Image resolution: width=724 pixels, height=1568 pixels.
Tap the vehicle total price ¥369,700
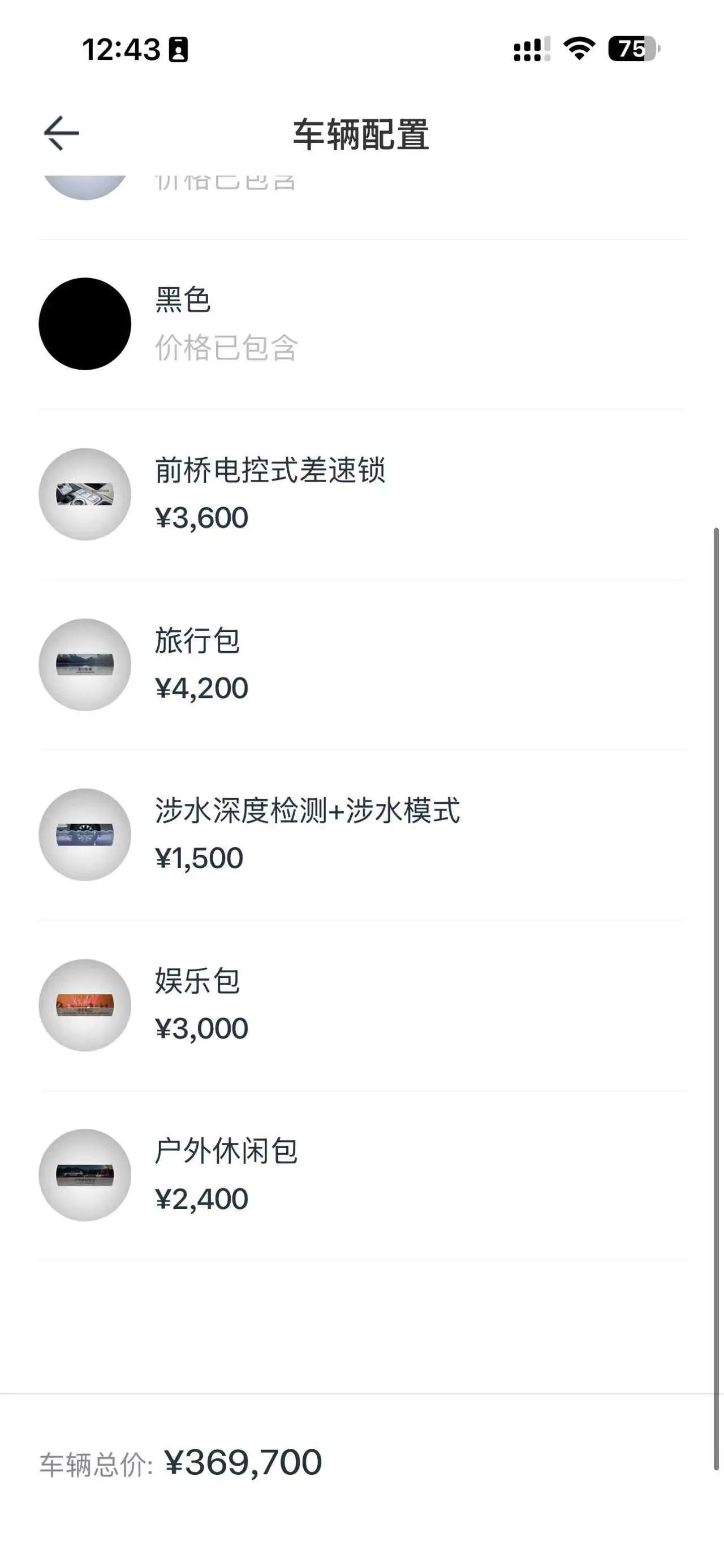coord(243,1463)
